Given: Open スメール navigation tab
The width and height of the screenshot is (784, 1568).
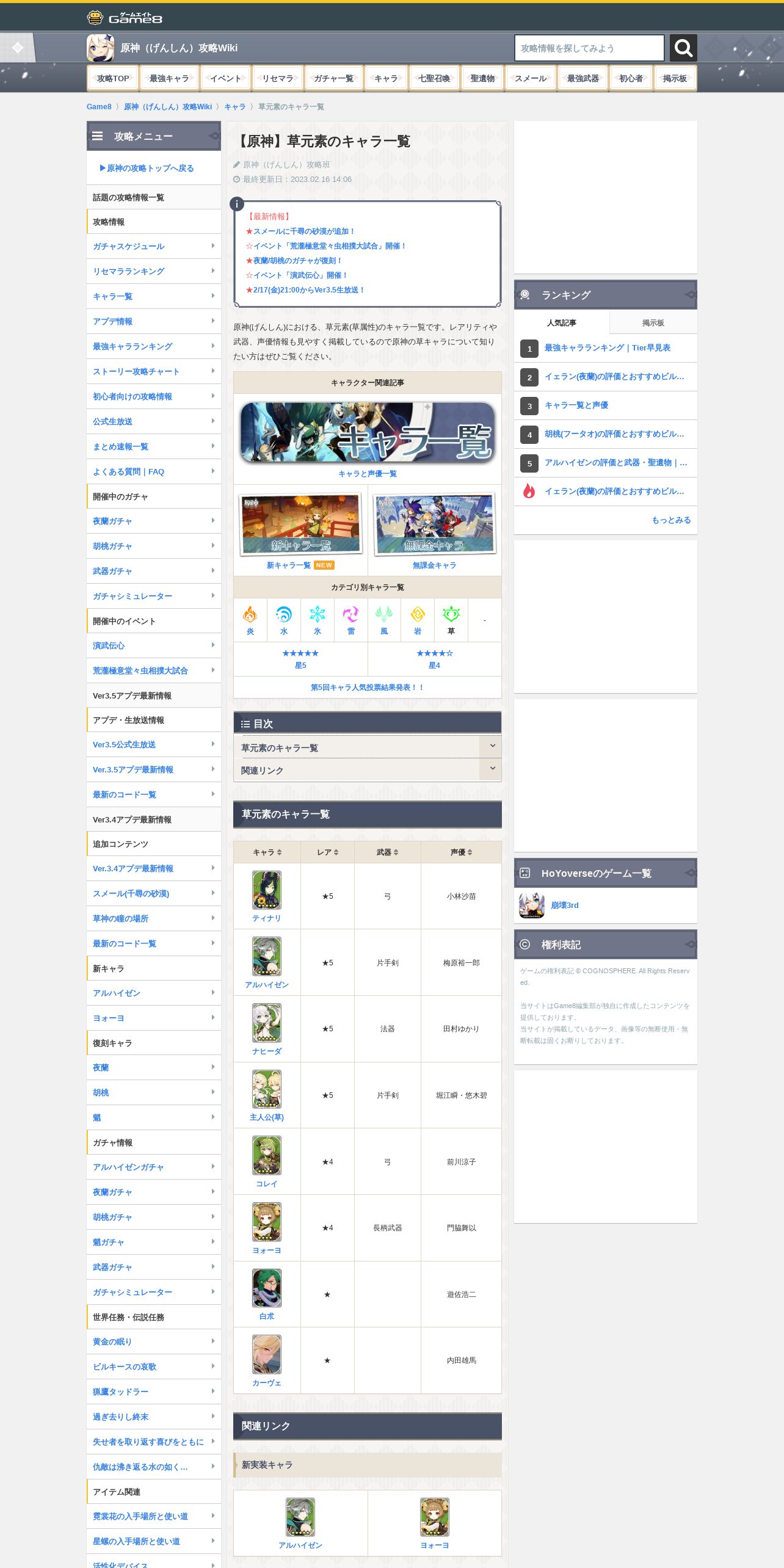Looking at the screenshot, I should (531, 78).
